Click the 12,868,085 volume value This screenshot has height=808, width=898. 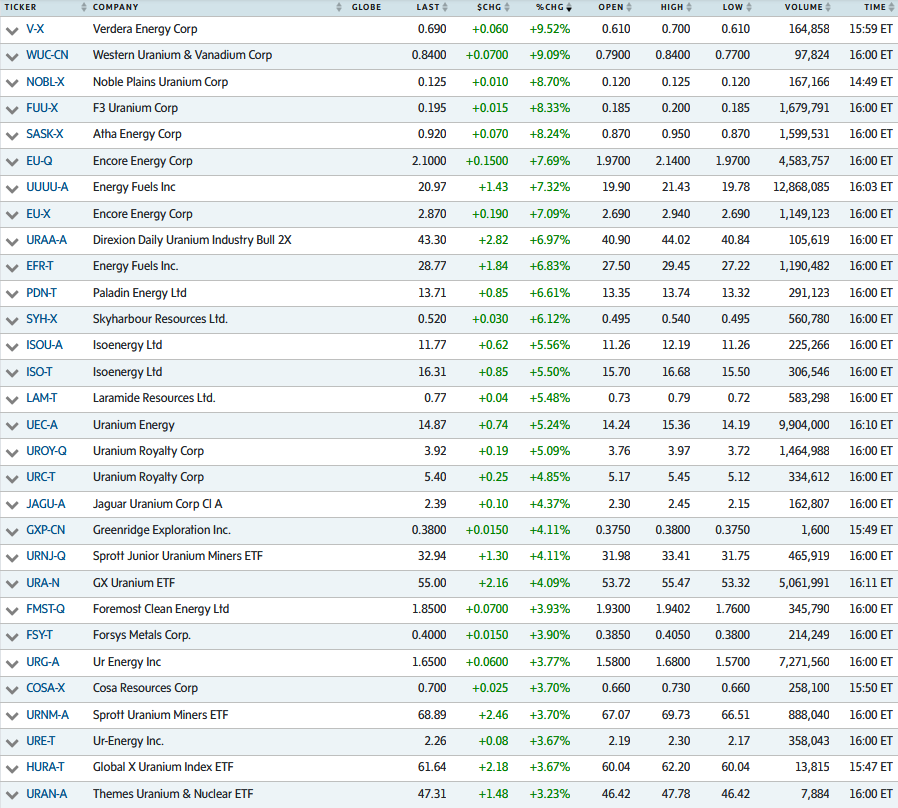(x=801, y=187)
